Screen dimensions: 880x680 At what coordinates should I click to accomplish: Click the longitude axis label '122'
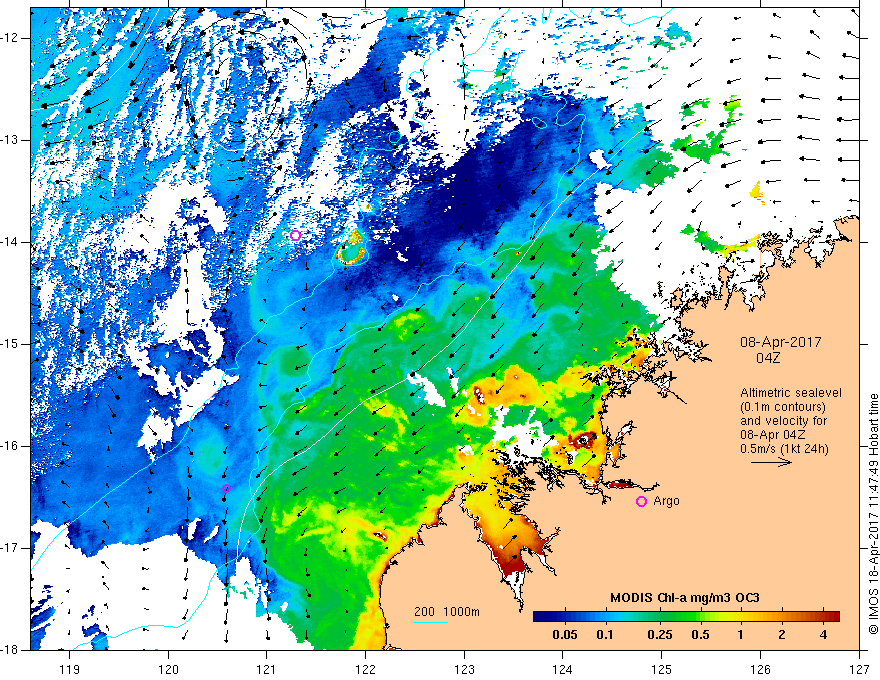pyautogui.click(x=365, y=669)
